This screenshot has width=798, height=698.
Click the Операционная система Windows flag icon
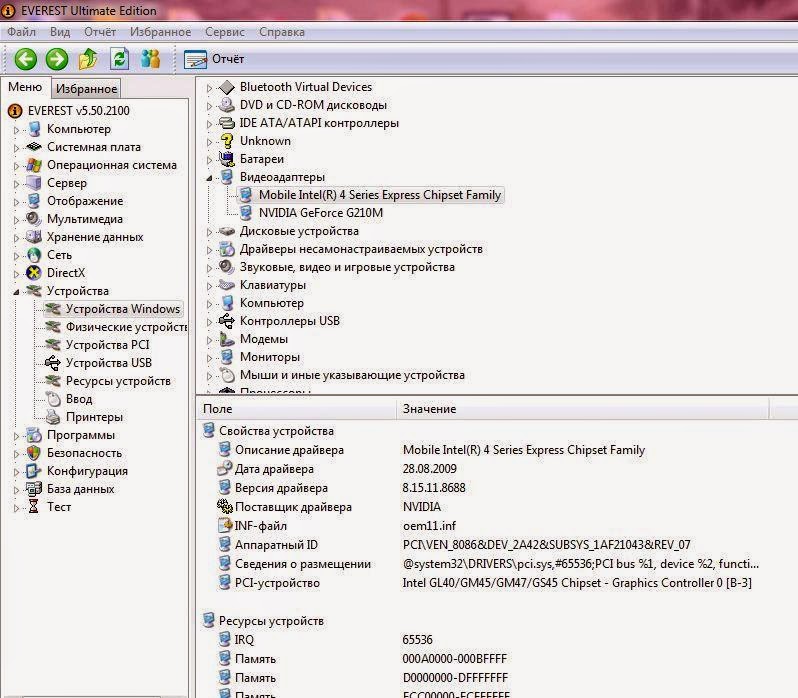click(x=34, y=165)
